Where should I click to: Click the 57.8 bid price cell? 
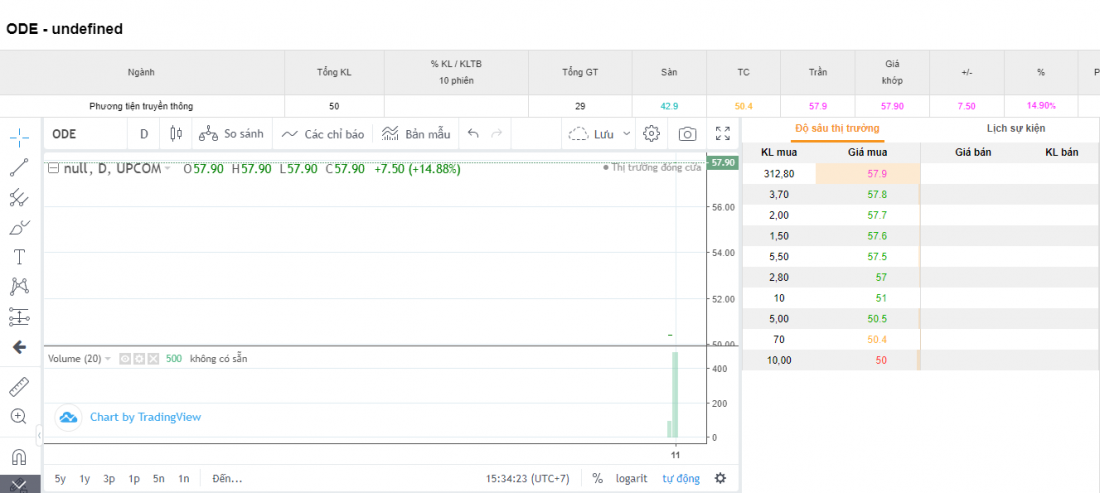click(868, 194)
